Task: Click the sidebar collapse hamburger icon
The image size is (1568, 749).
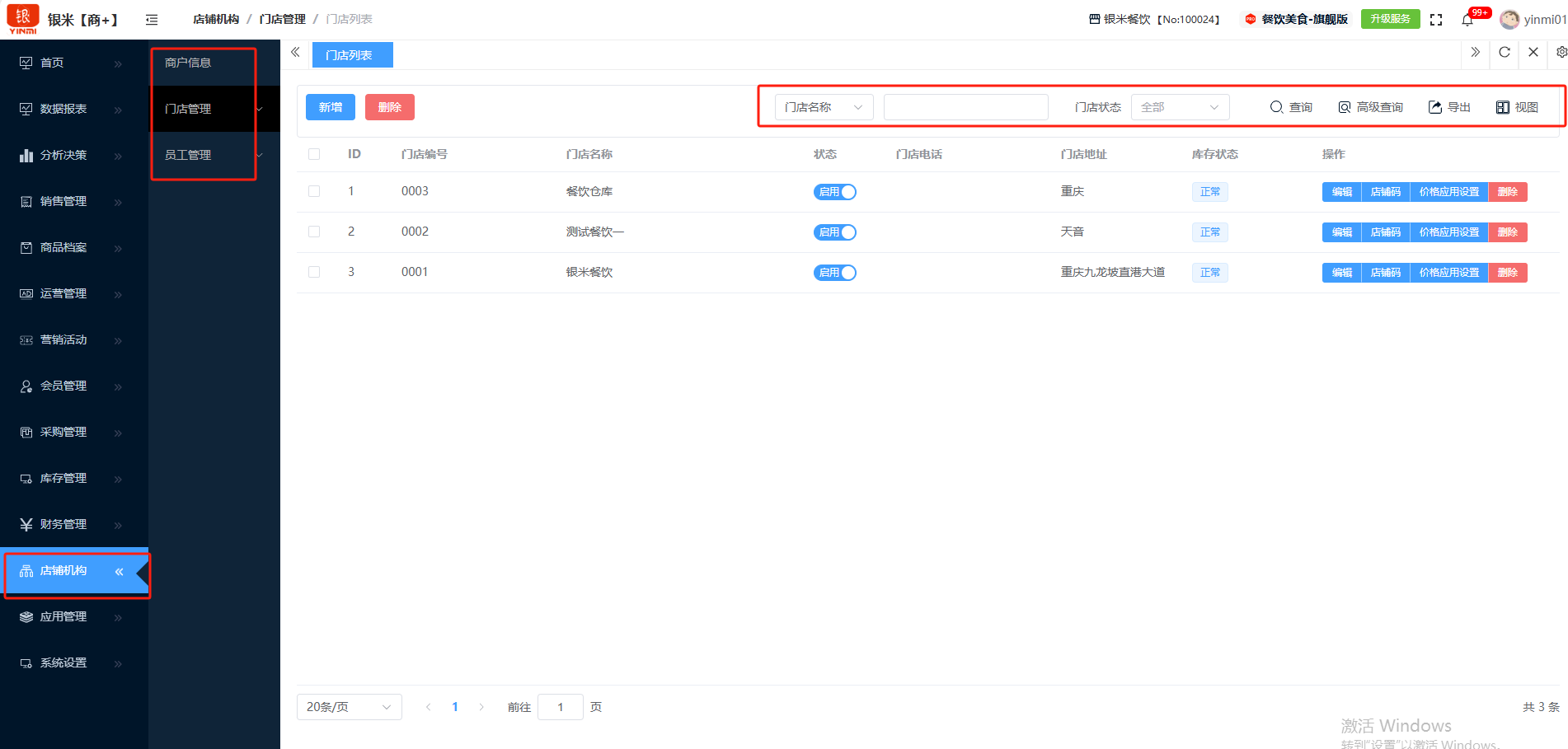Action: 152,20
